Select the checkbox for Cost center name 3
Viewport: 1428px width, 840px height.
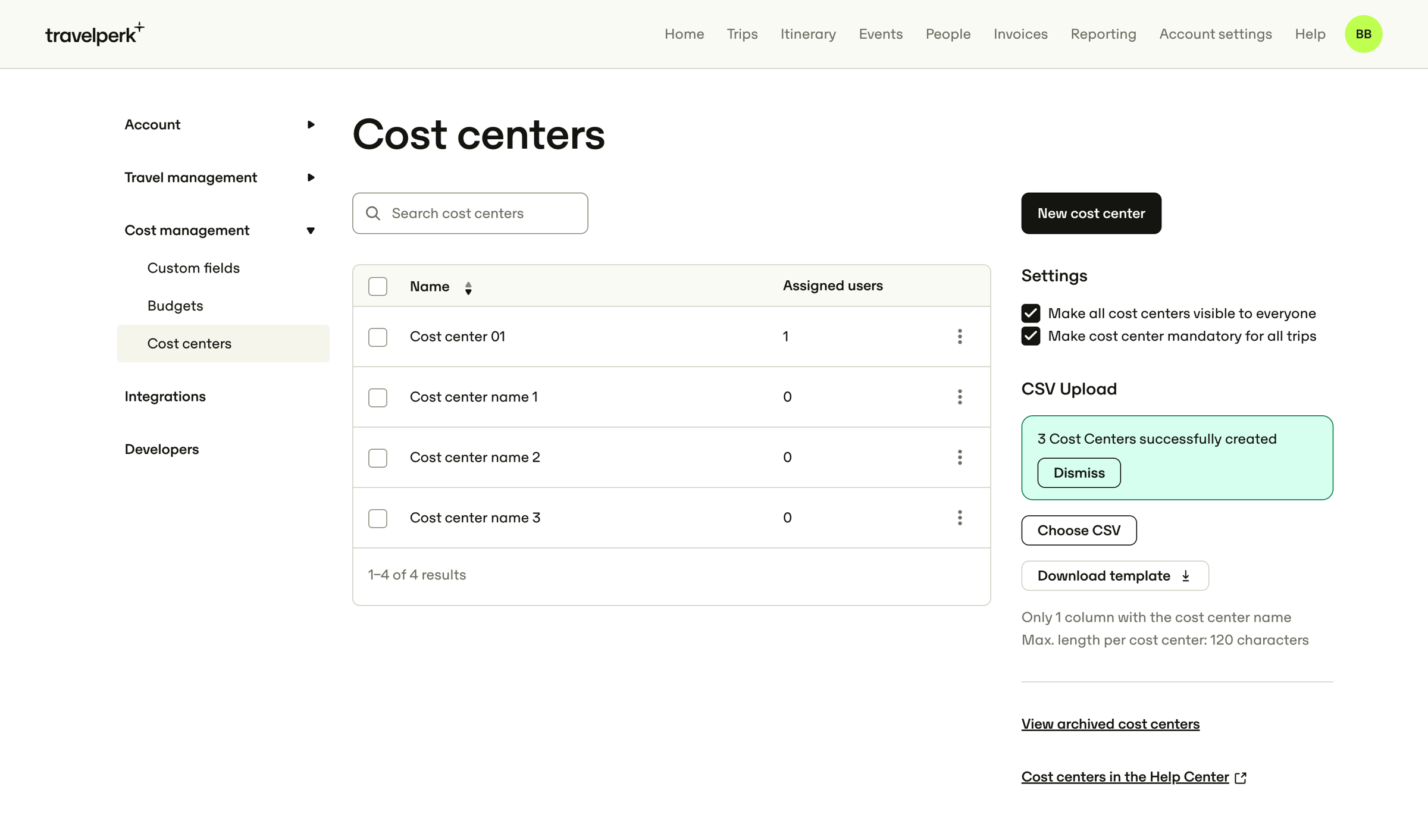(378, 518)
